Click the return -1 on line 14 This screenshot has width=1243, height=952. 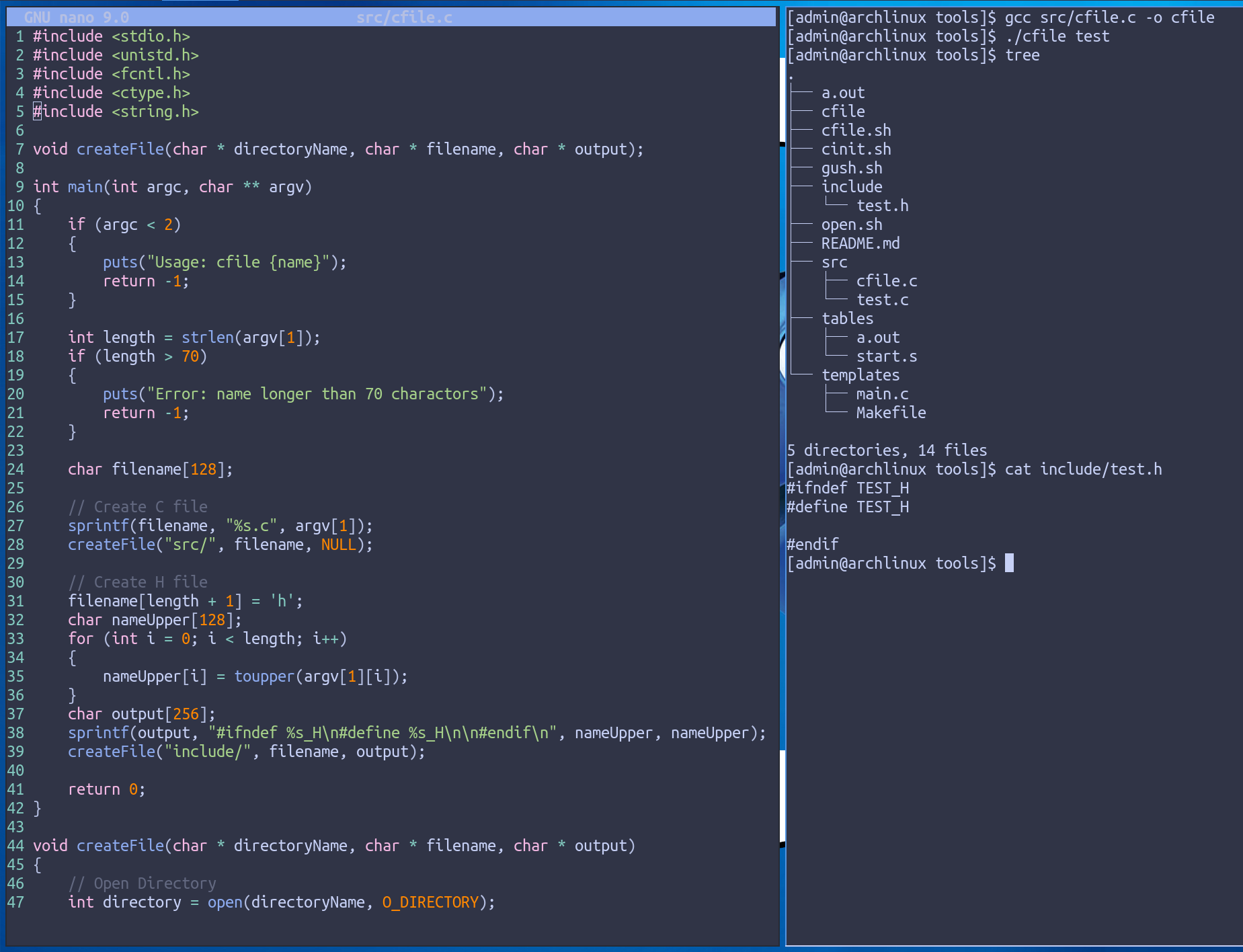pyautogui.click(x=146, y=281)
